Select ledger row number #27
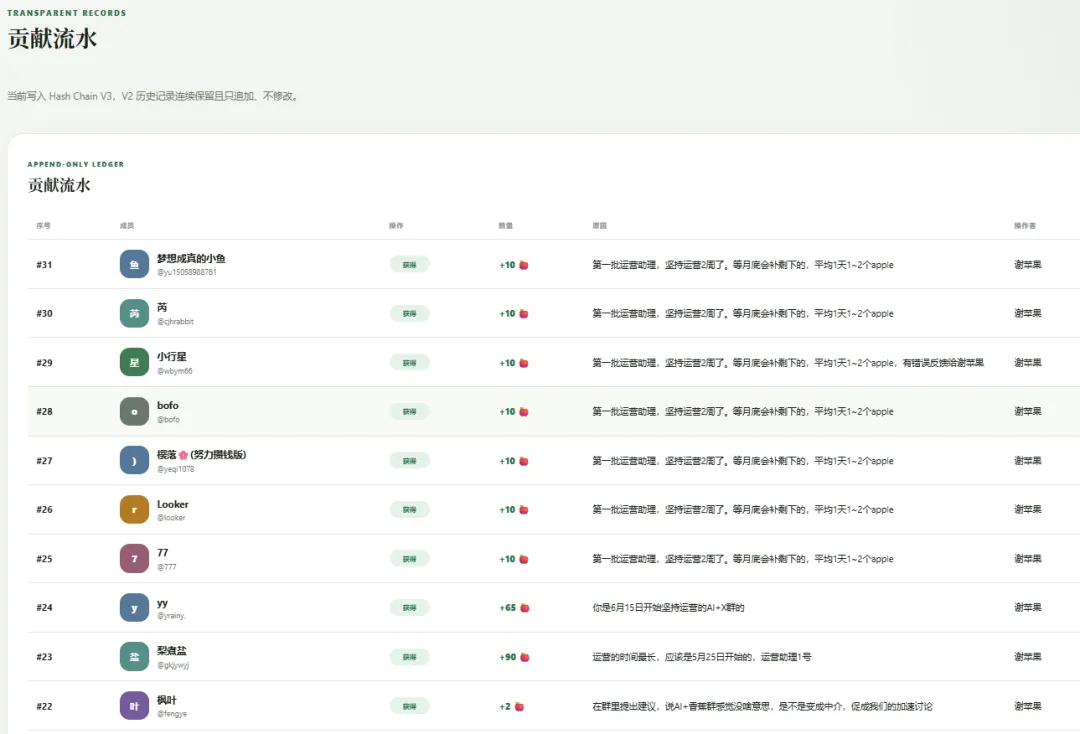 [x=44, y=461]
